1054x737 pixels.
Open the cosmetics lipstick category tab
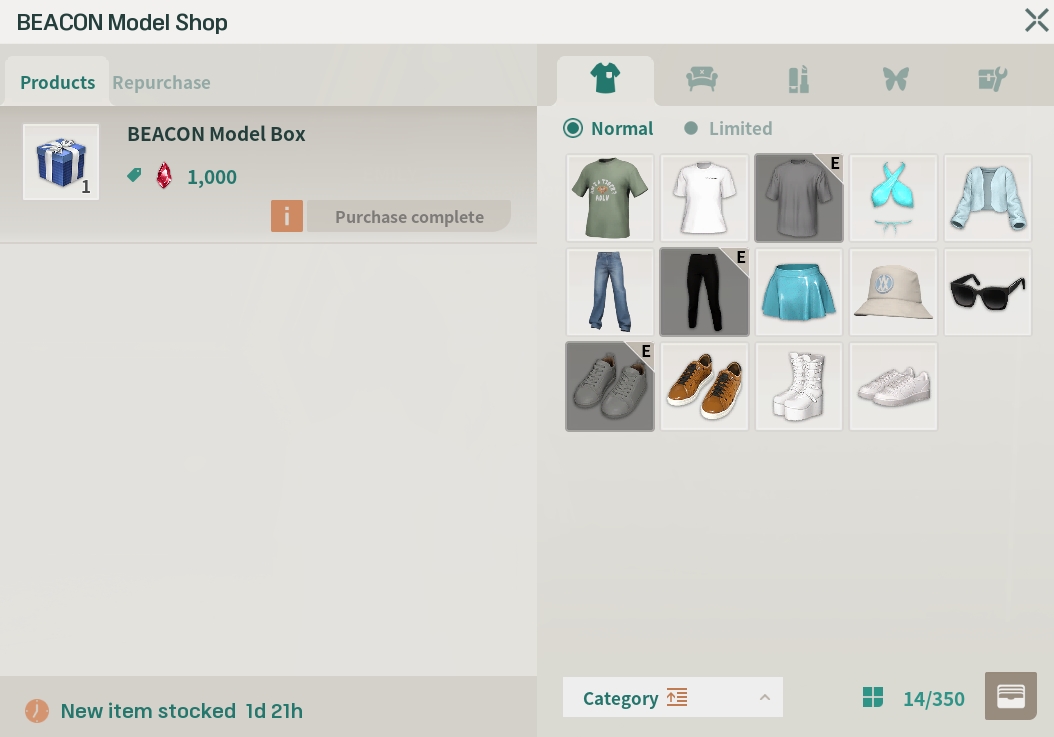(x=798, y=79)
